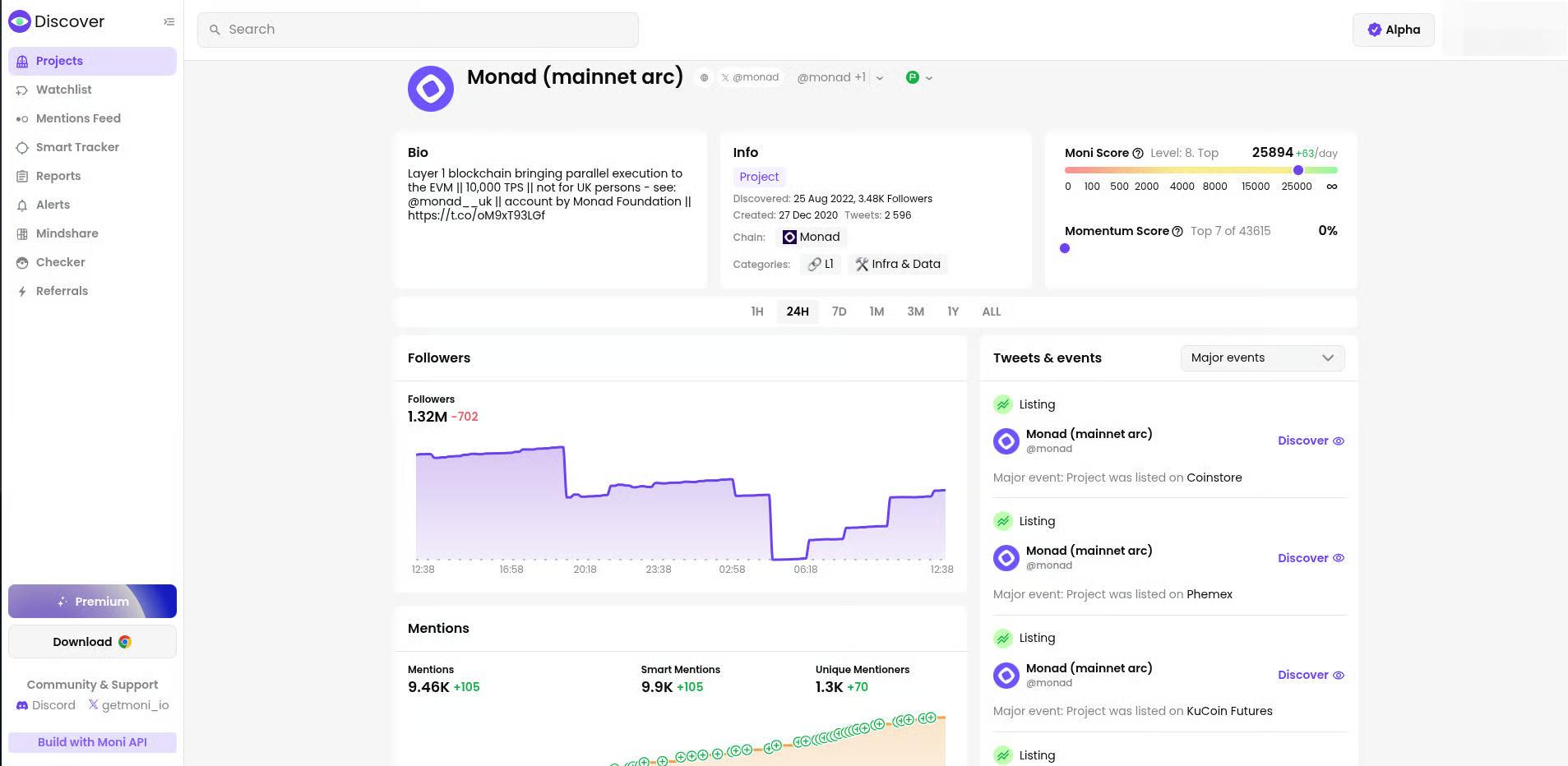1568x766 pixels.
Task: Select the 1H time range
Action: 756,311
